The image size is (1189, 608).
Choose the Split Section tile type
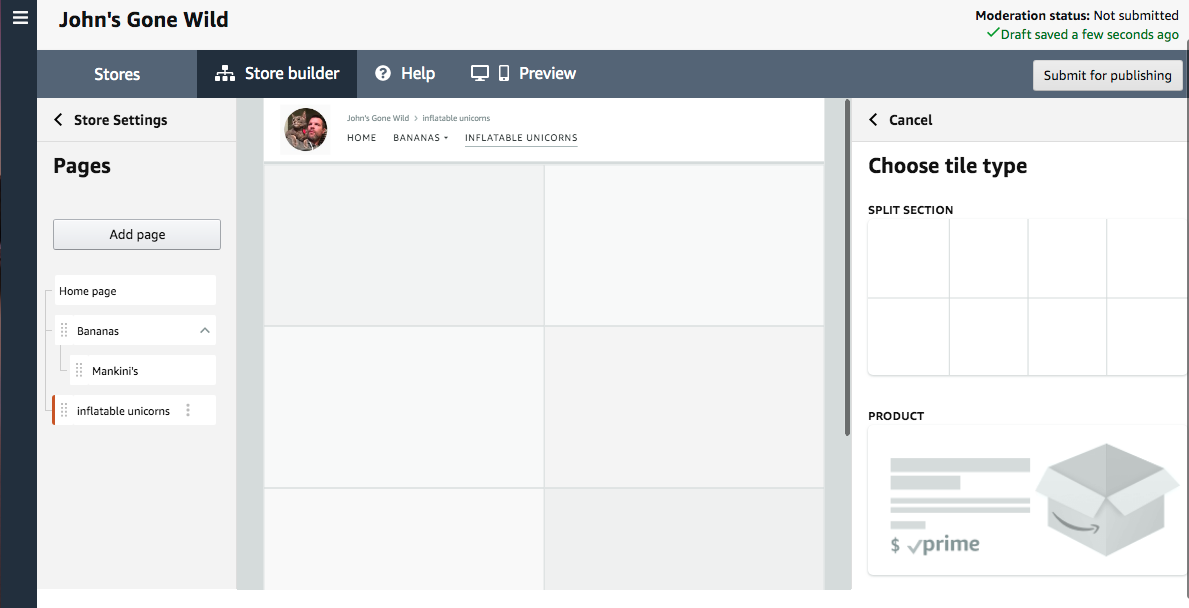point(1027,296)
